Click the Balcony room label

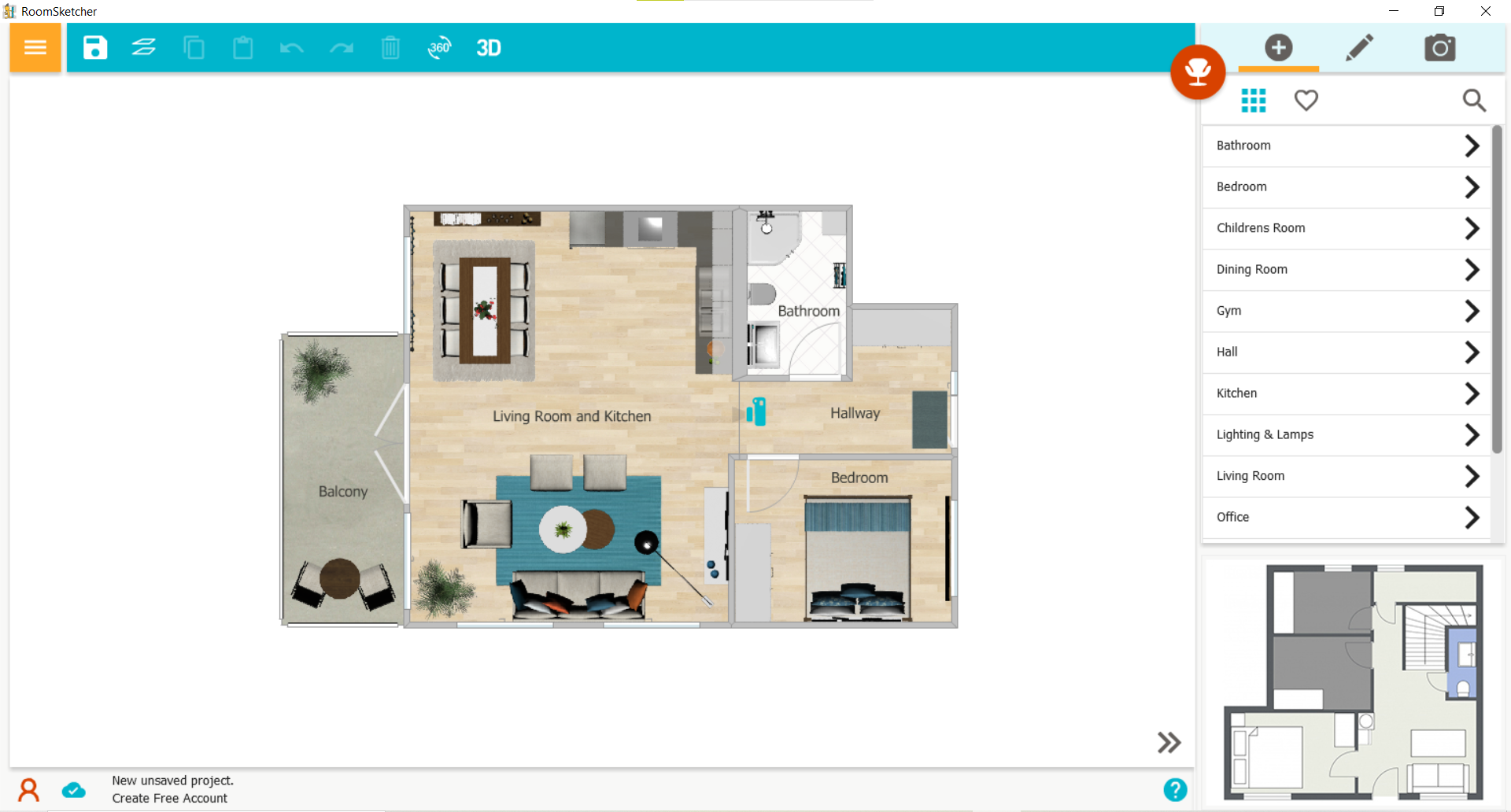(343, 492)
